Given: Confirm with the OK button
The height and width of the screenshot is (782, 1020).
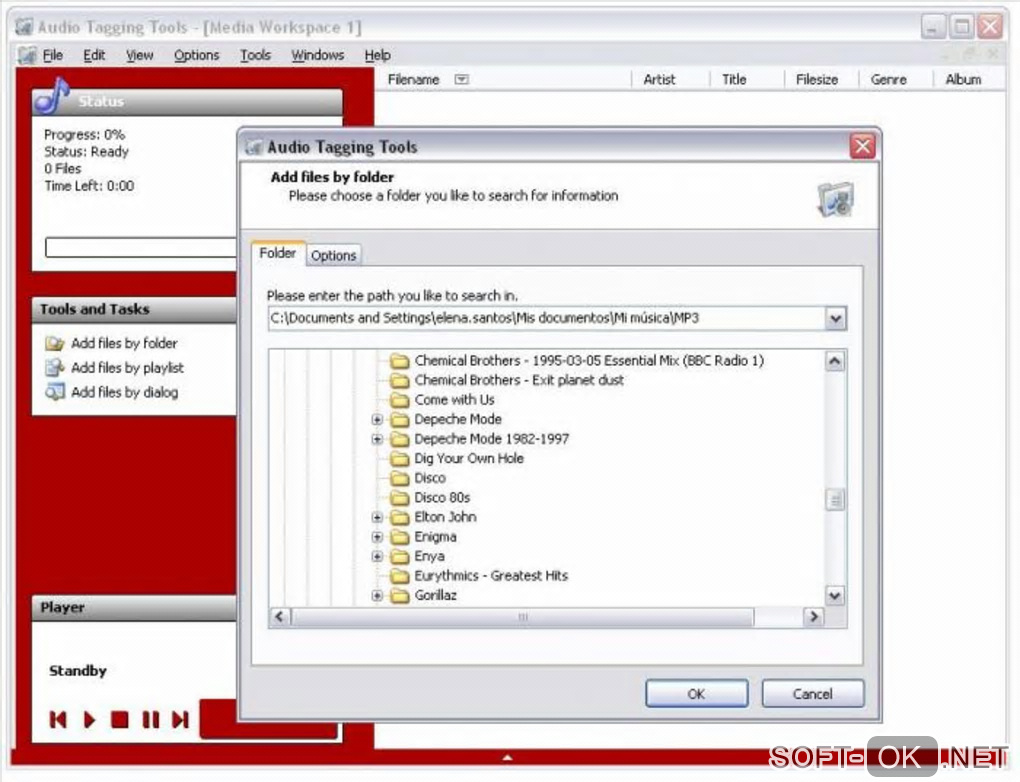Looking at the screenshot, I should (x=696, y=694).
